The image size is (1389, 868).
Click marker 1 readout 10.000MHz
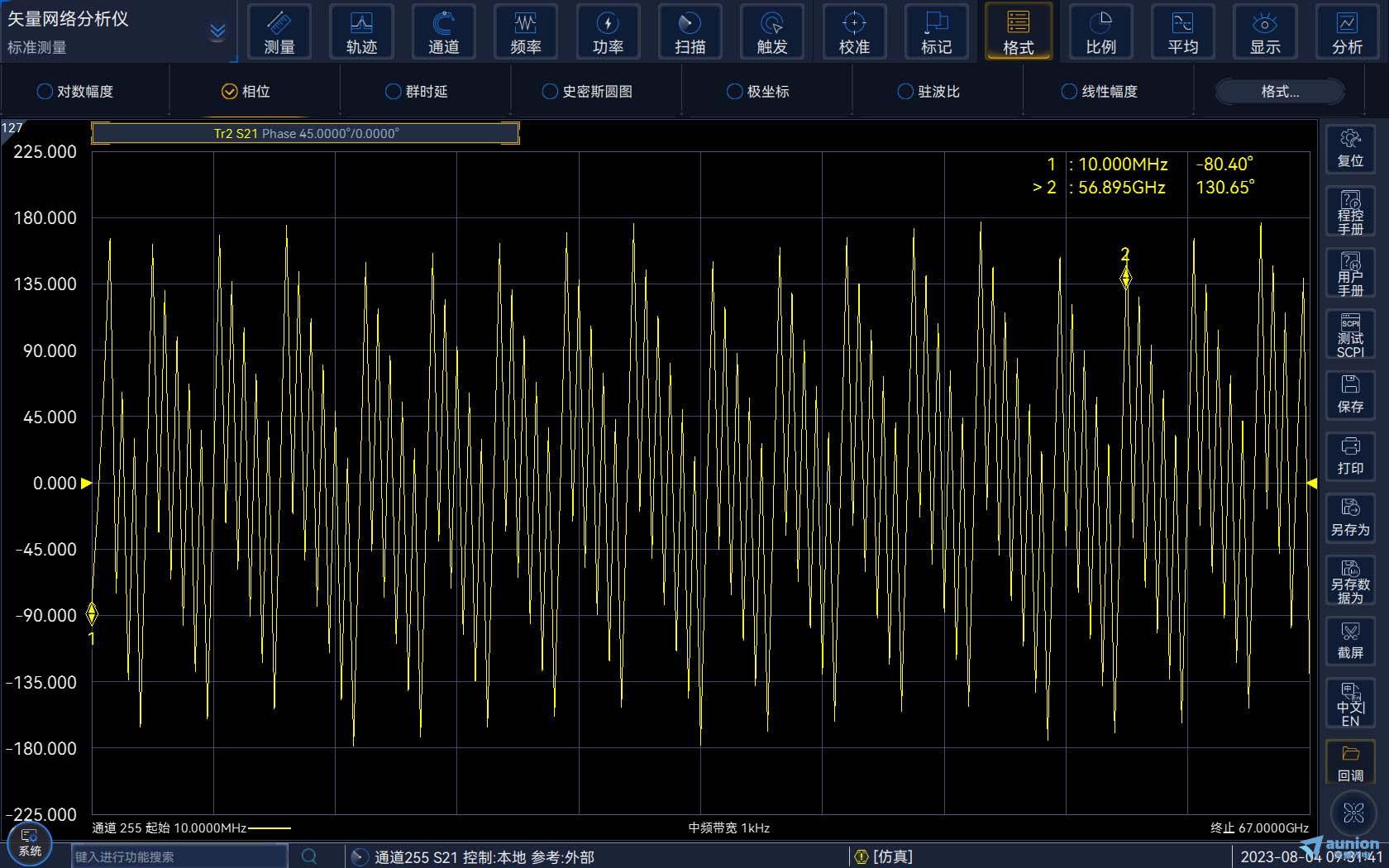1123,164
